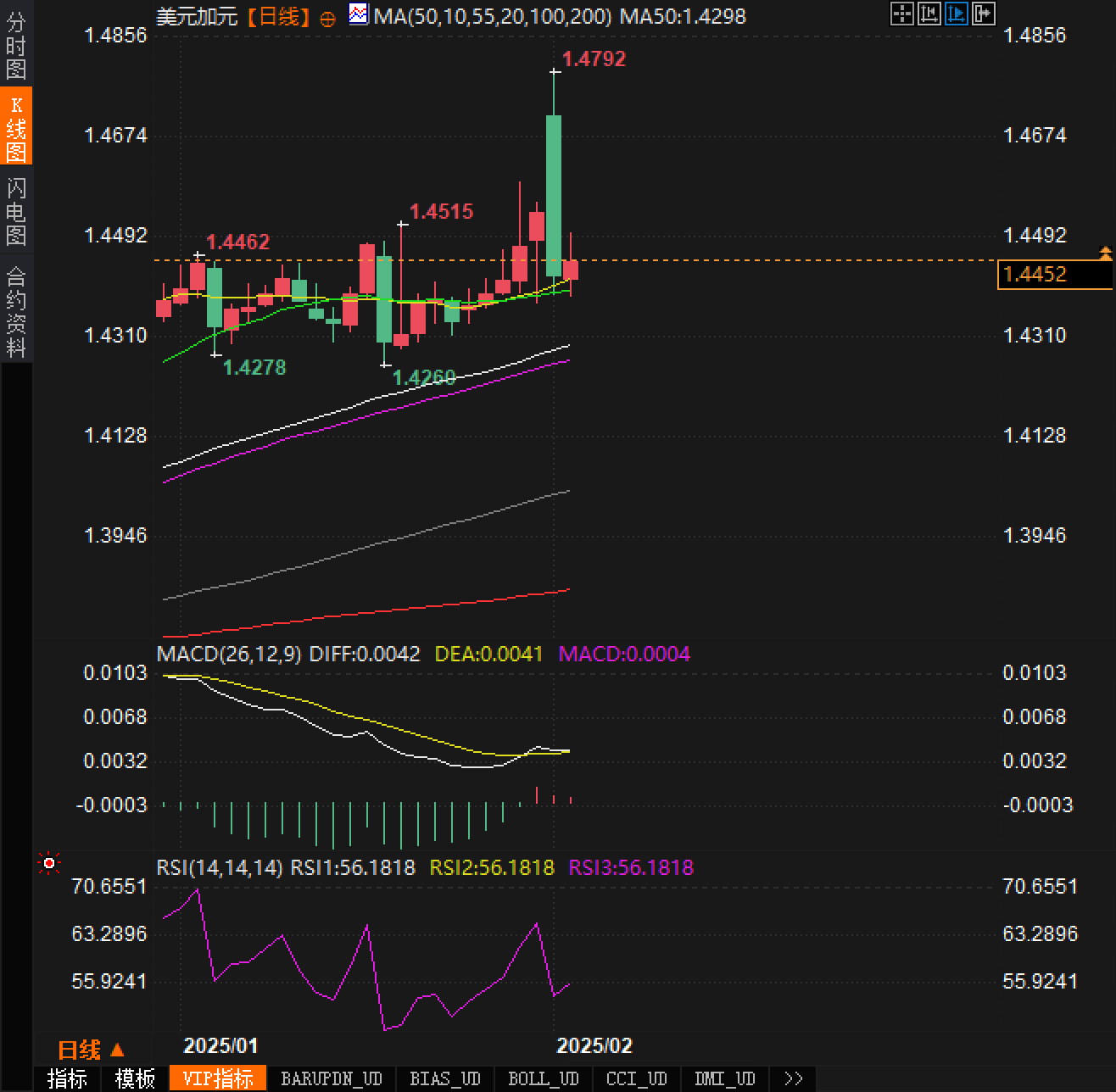This screenshot has height=1092, width=1116.
Task: Click the crosshair cursor icon at top right
Action: point(902,14)
